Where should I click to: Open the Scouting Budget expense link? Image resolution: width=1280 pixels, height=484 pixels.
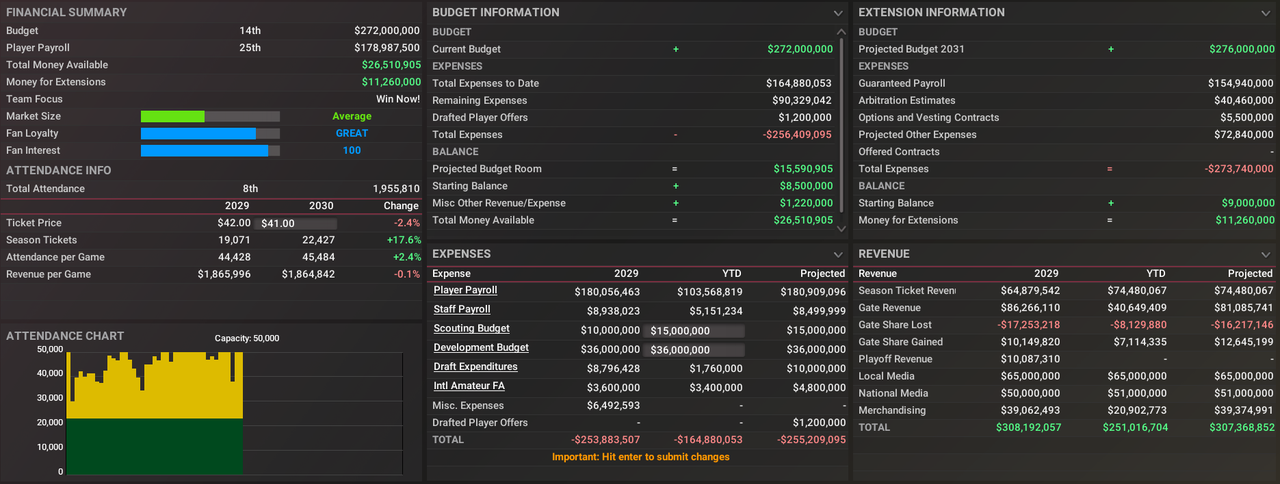pos(471,328)
